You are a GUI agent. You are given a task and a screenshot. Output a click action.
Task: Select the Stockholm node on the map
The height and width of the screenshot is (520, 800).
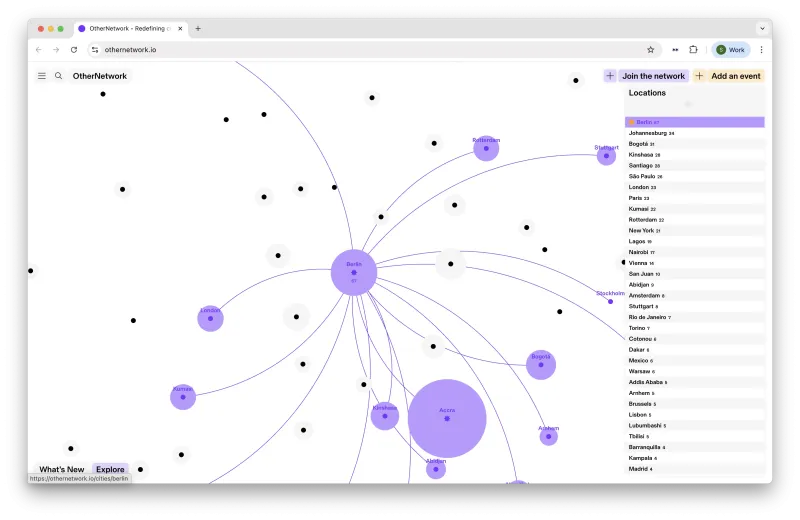[610, 301]
